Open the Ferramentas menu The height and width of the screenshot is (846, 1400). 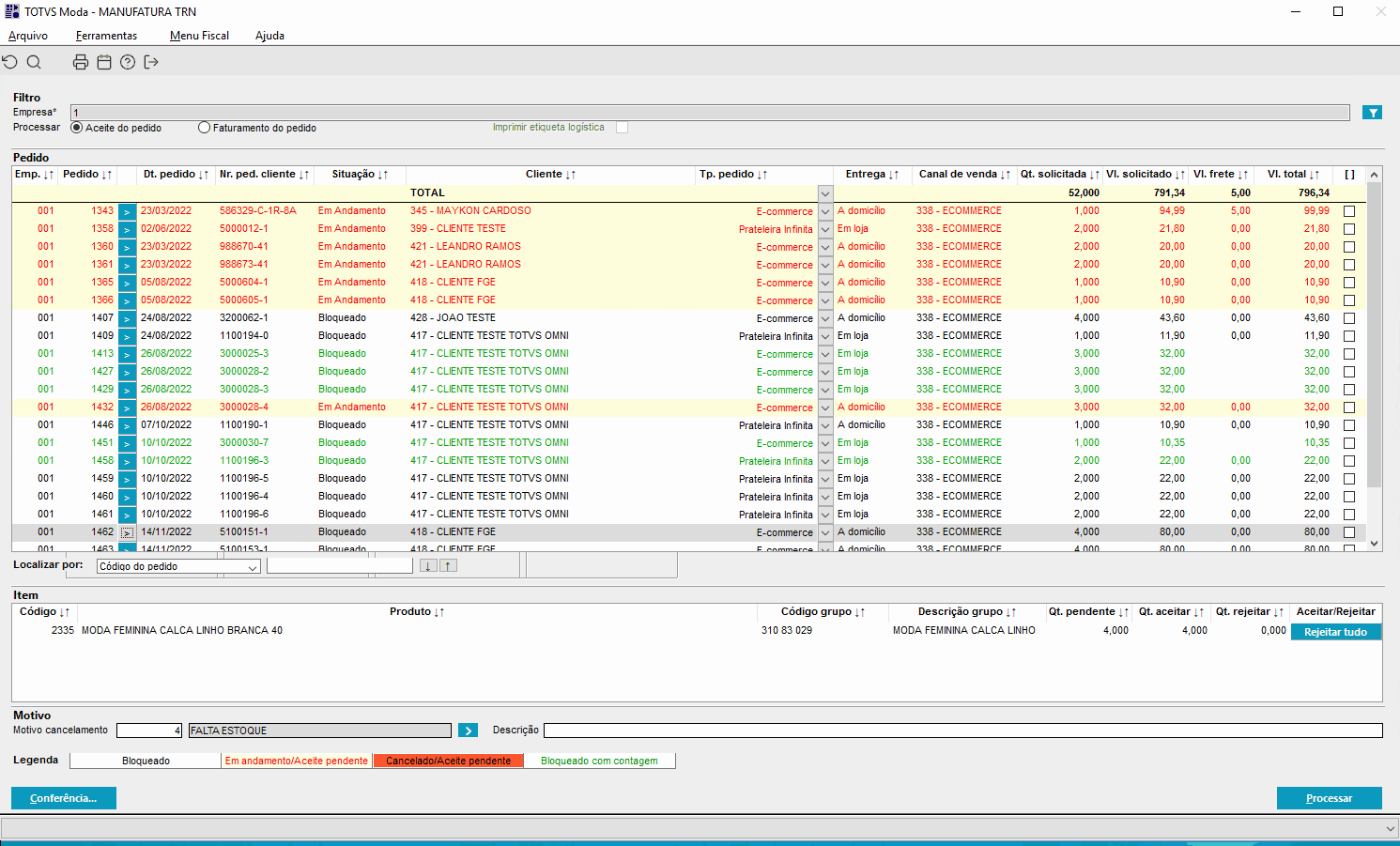[x=106, y=36]
